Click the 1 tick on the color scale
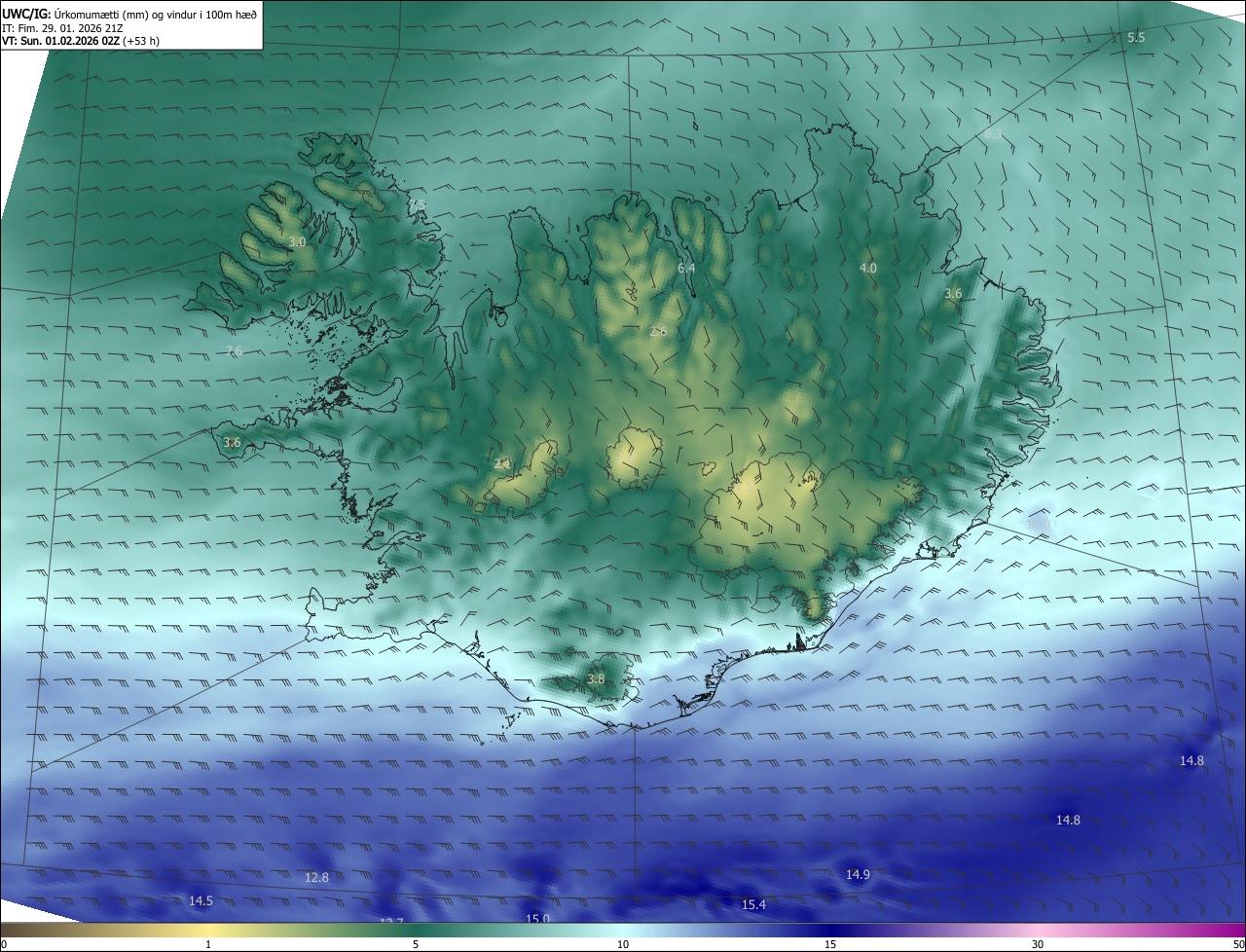Image resolution: width=1246 pixels, height=952 pixels. pyautogui.click(x=208, y=945)
